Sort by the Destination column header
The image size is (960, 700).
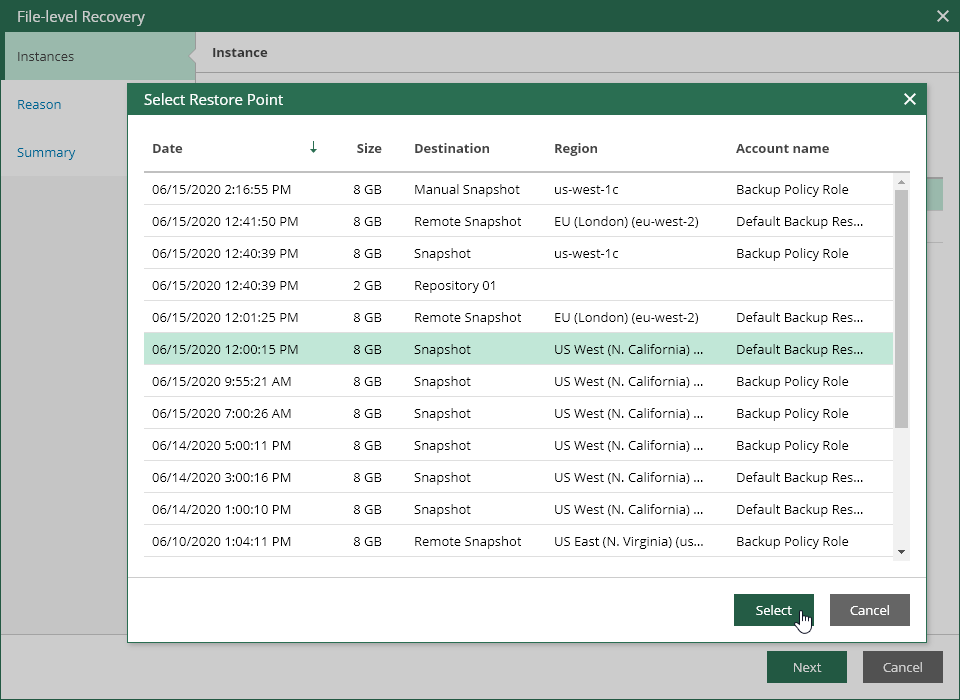pos(452,148)
